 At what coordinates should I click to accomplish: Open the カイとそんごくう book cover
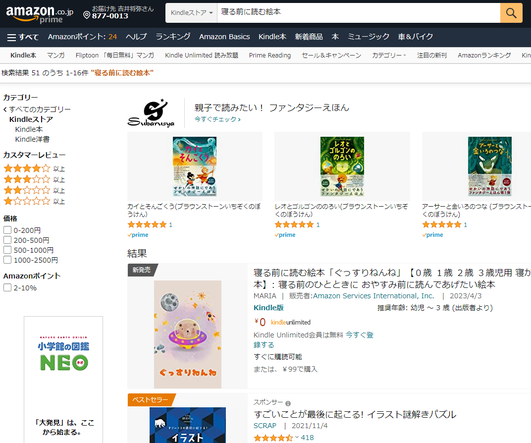[194, 166]
